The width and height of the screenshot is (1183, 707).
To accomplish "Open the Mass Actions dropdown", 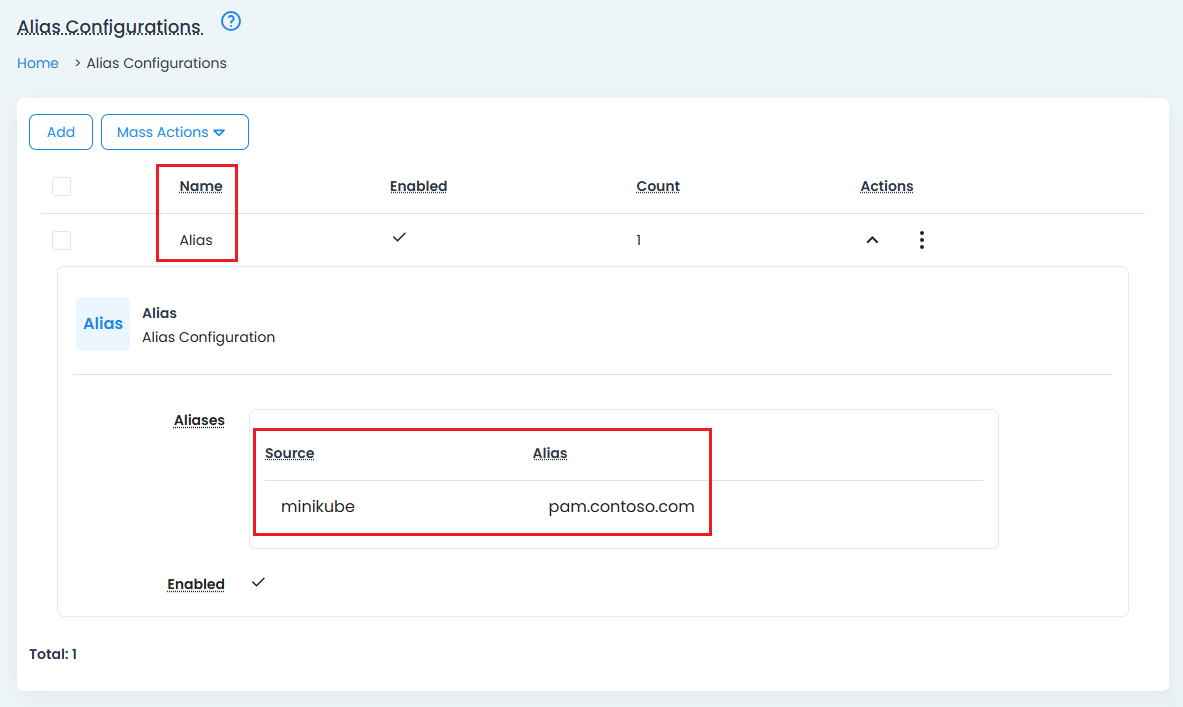I will pyautogui.click(x=175, y=132).
